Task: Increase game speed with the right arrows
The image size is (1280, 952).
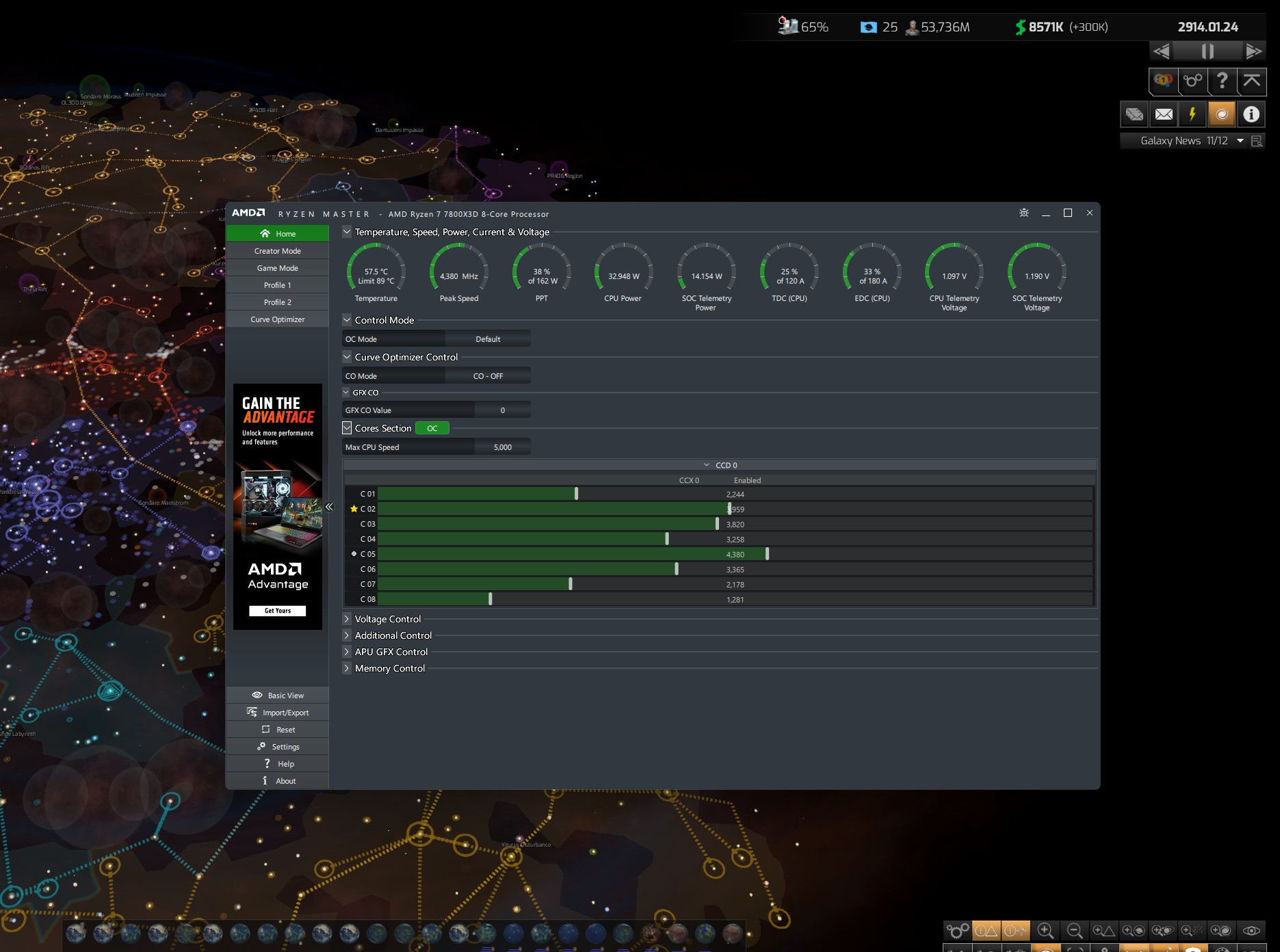Action: (1253, 51)
